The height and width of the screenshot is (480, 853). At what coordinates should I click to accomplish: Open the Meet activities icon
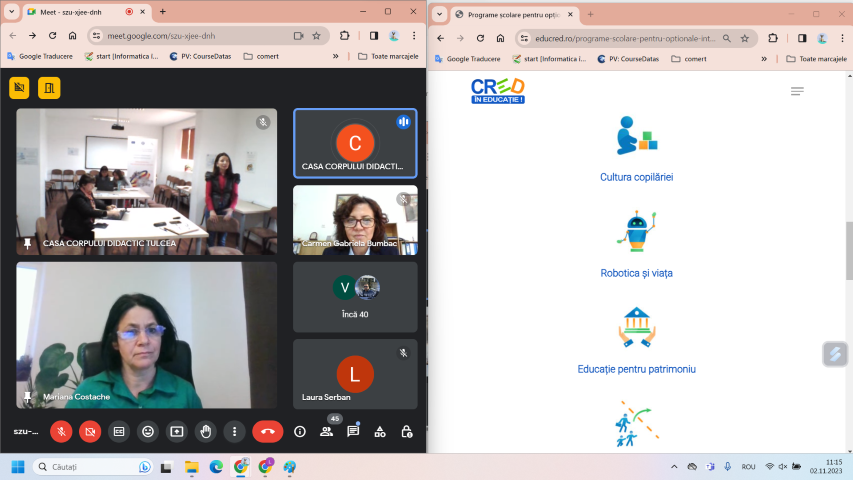click(380, 432)
